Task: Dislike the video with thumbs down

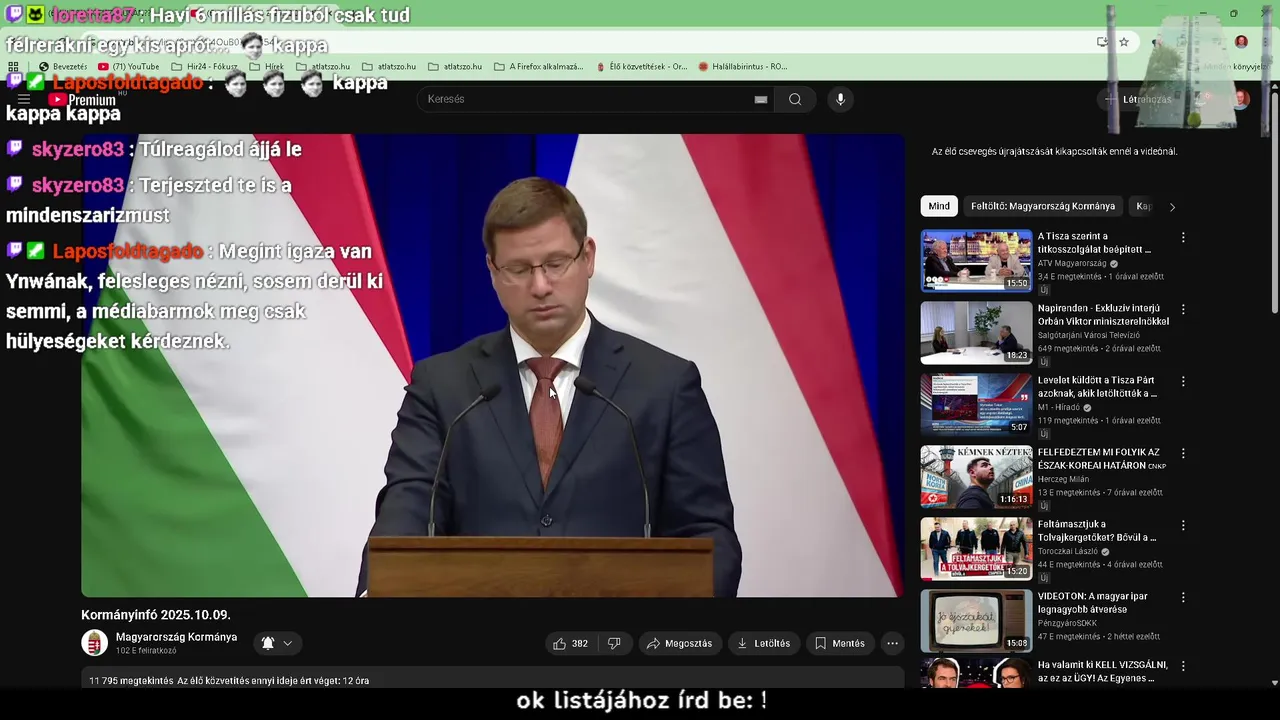Action: coord(615,643)
